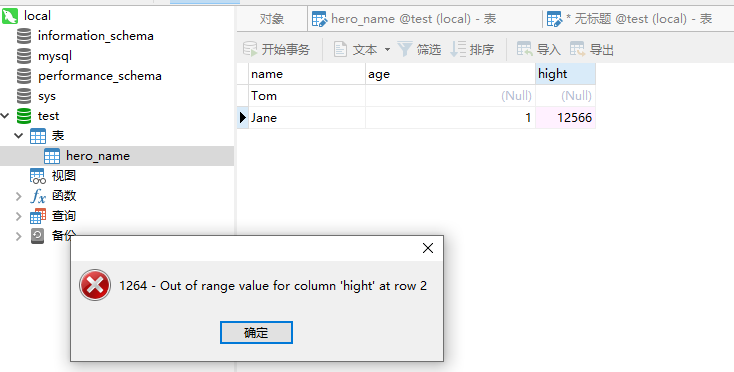Click the age column header

(x=450, y=74)
